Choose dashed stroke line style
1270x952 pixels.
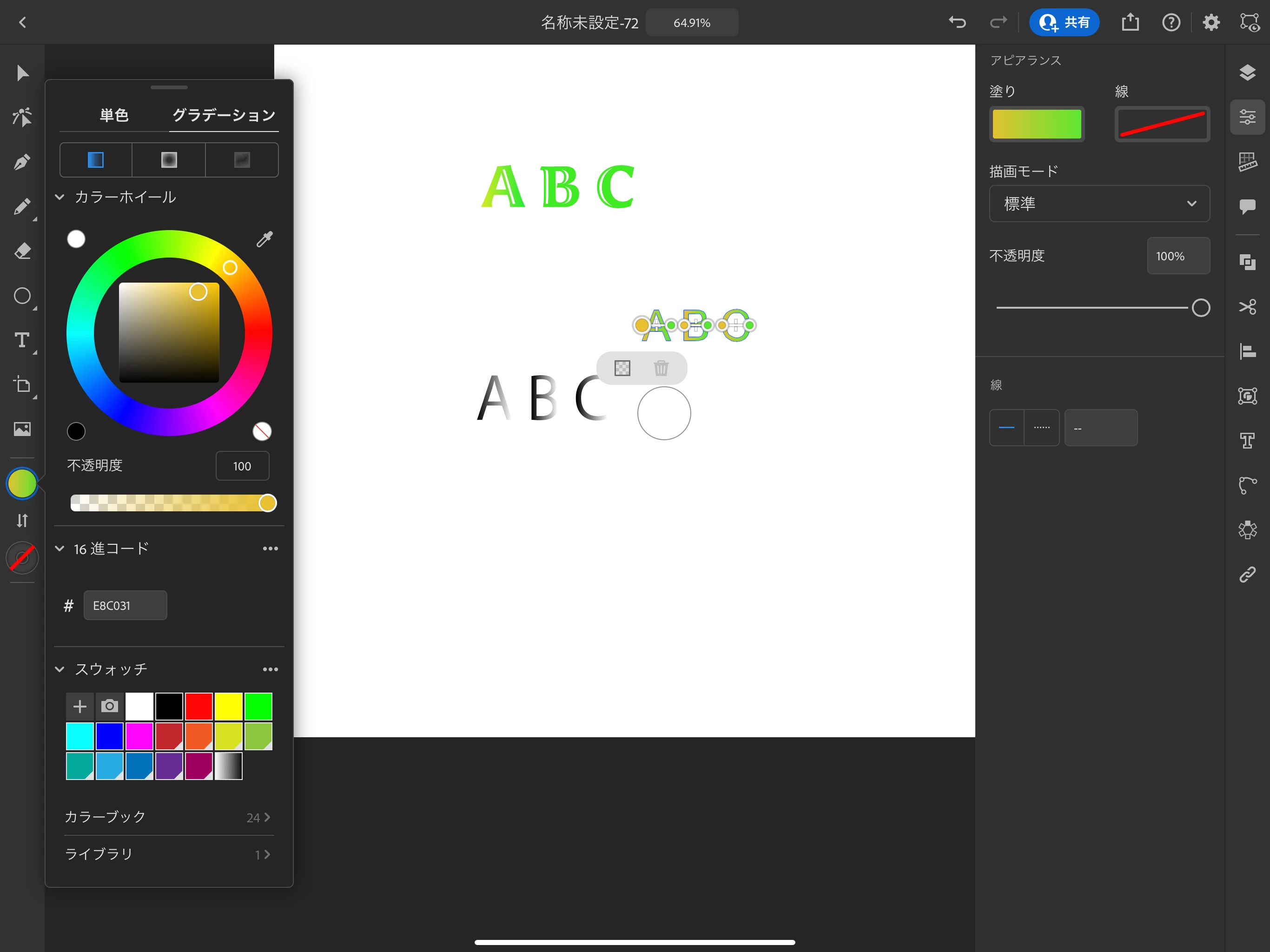point(1041,428)
